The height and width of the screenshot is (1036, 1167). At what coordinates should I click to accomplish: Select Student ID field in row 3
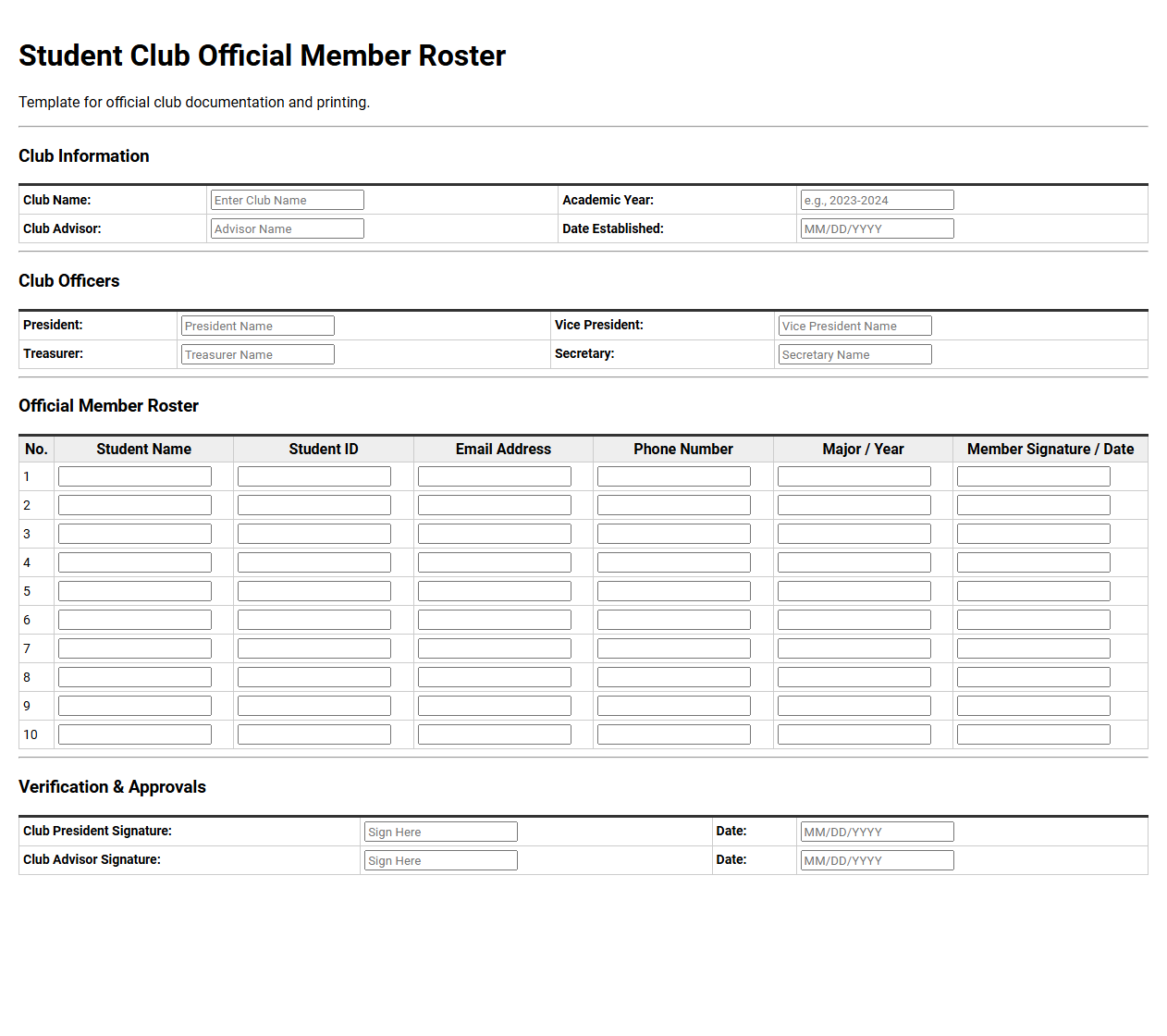pyautogui.click(x=314, y=534)
